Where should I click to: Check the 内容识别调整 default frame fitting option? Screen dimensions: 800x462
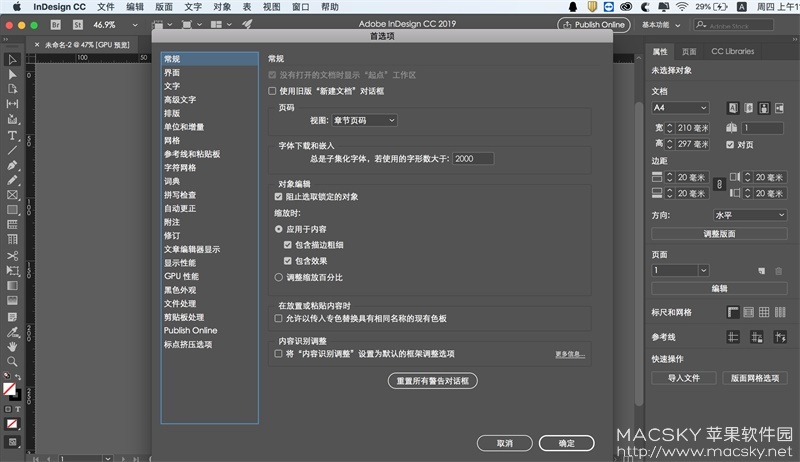point(279,354)
